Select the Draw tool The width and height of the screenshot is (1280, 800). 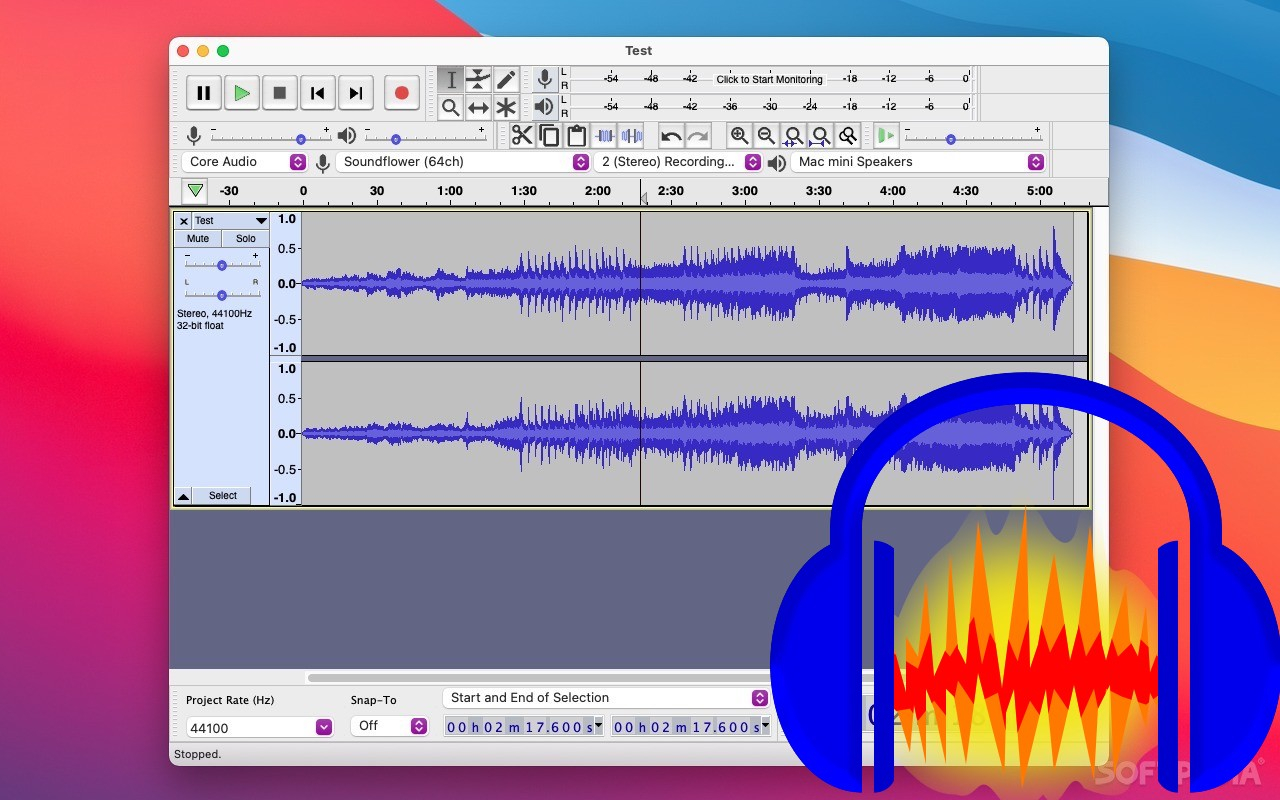505,79
